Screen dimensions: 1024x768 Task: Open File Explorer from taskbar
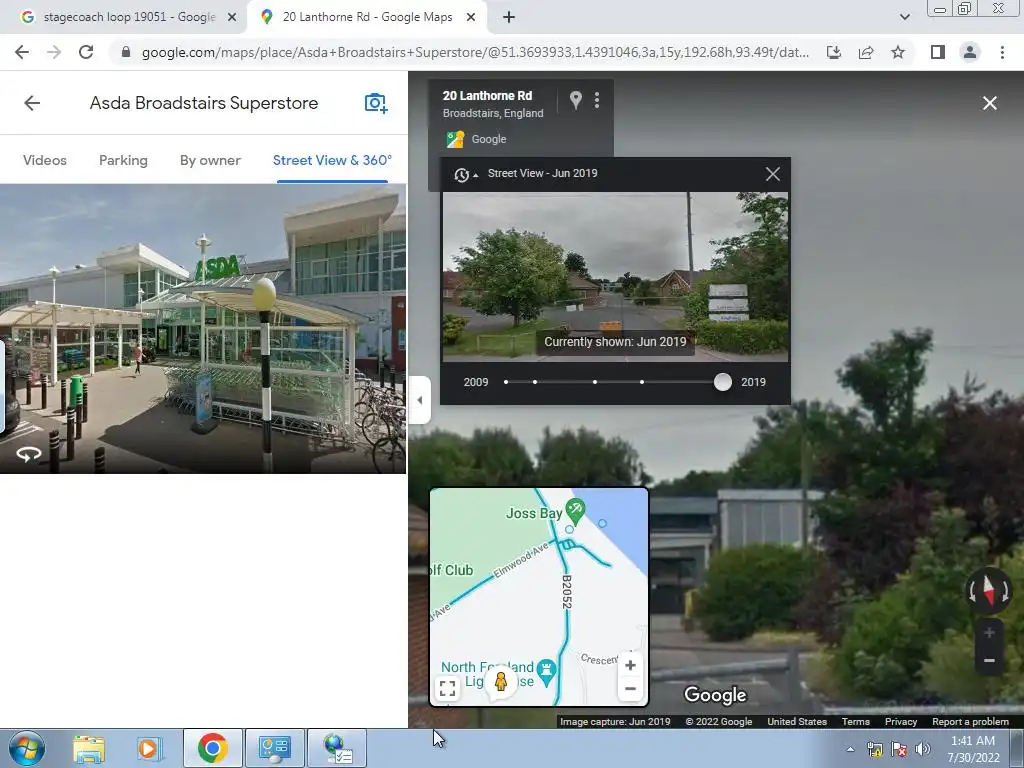click(89, 749)
